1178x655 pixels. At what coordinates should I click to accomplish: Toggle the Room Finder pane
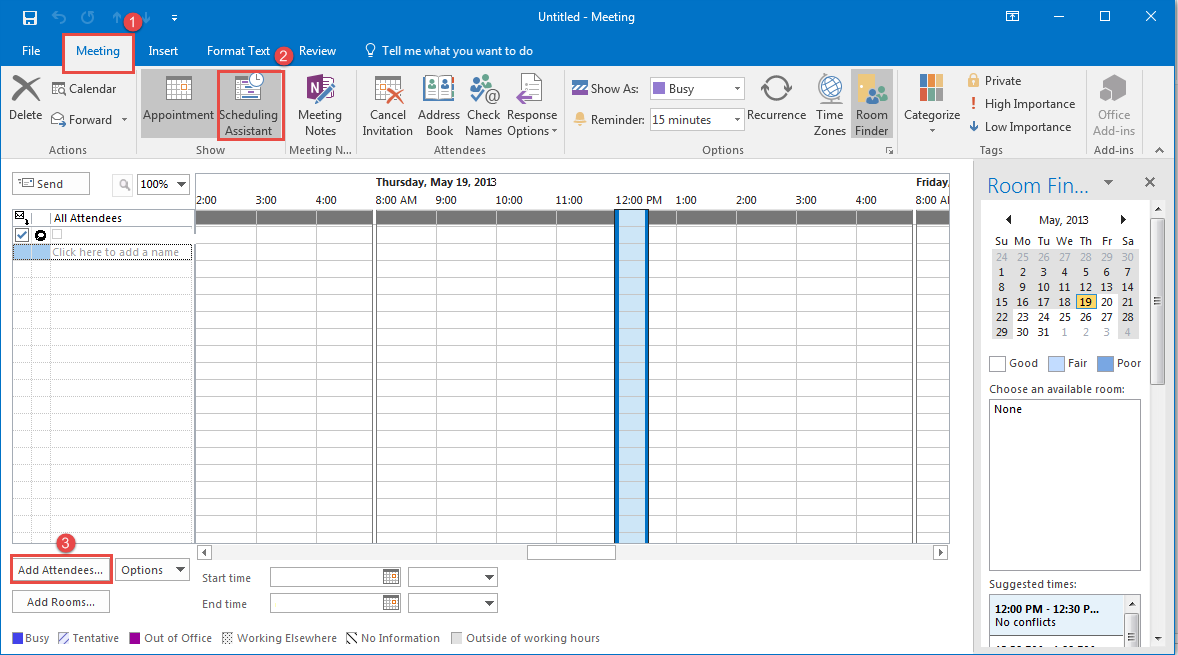871,104
